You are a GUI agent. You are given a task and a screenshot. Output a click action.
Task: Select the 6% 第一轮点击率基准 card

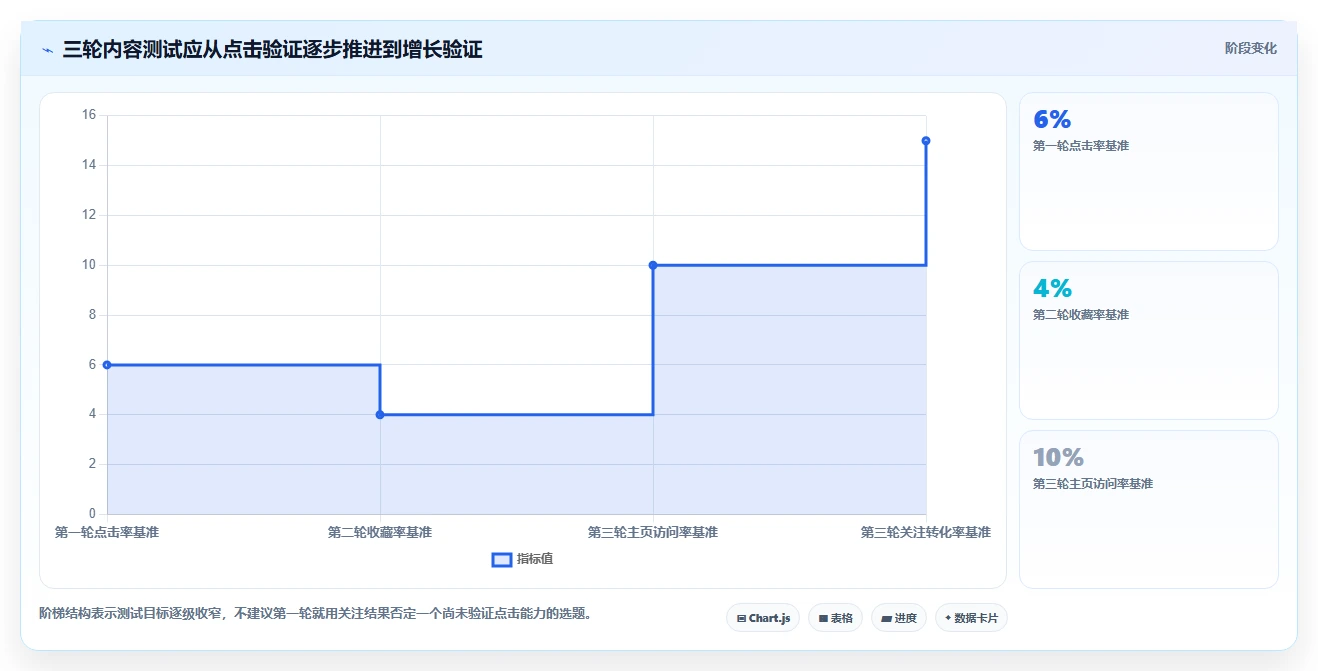pyautogui.click(x=1148, y=171)
